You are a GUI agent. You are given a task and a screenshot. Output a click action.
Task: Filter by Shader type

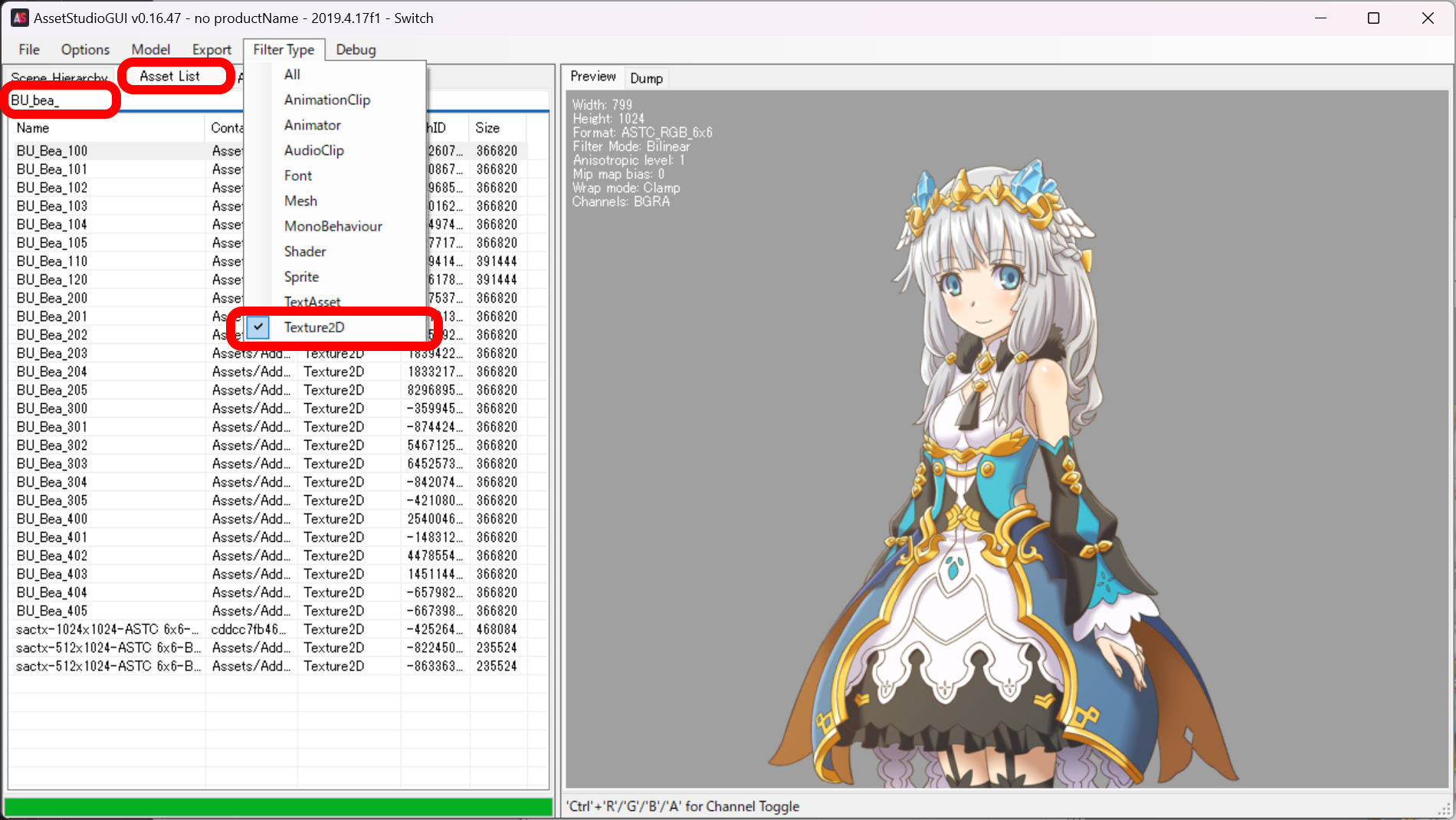point(334,251)
